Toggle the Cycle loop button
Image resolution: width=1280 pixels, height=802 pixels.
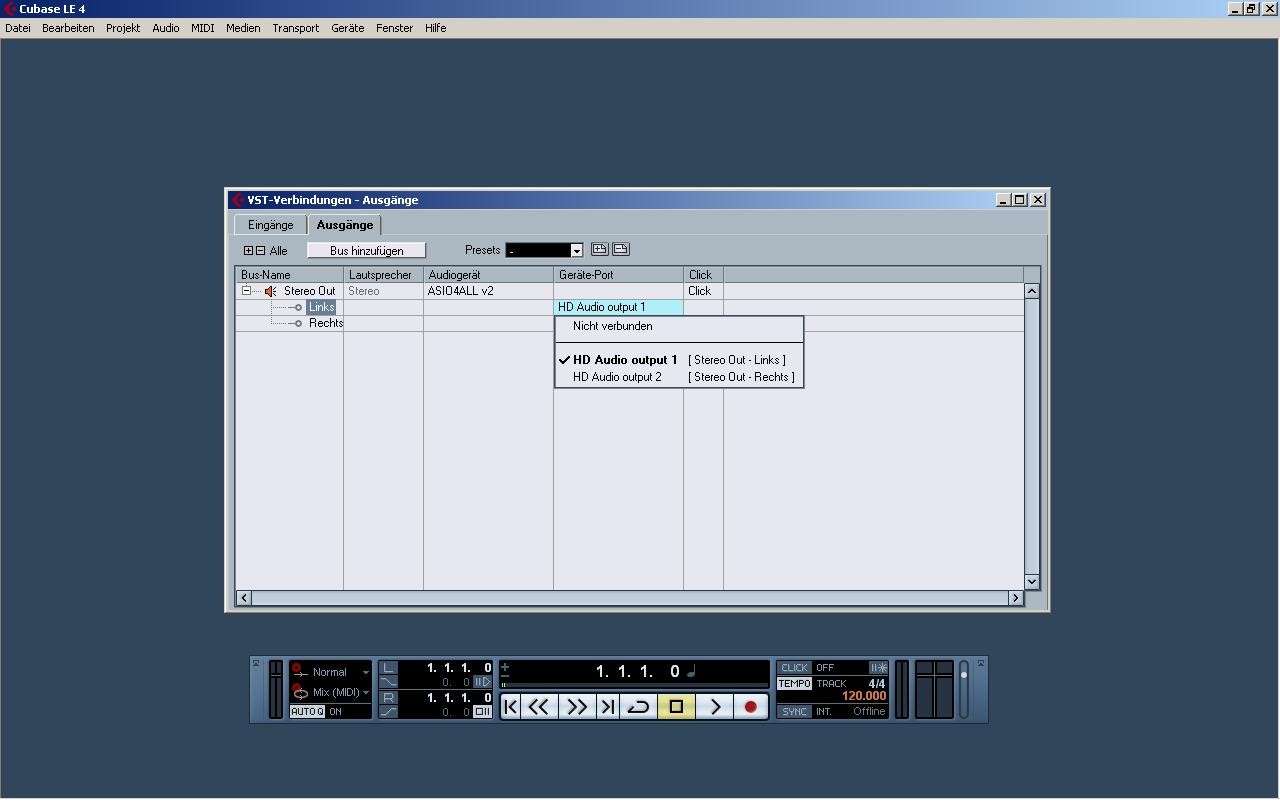pos(637,707)
